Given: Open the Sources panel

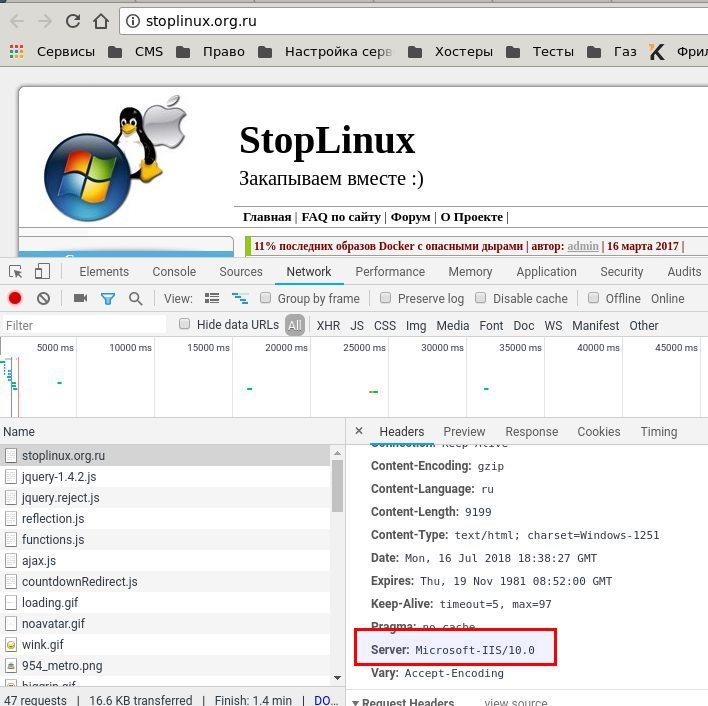Looking at the screenshot, I should pyautogui.click(x=241, y=272).
